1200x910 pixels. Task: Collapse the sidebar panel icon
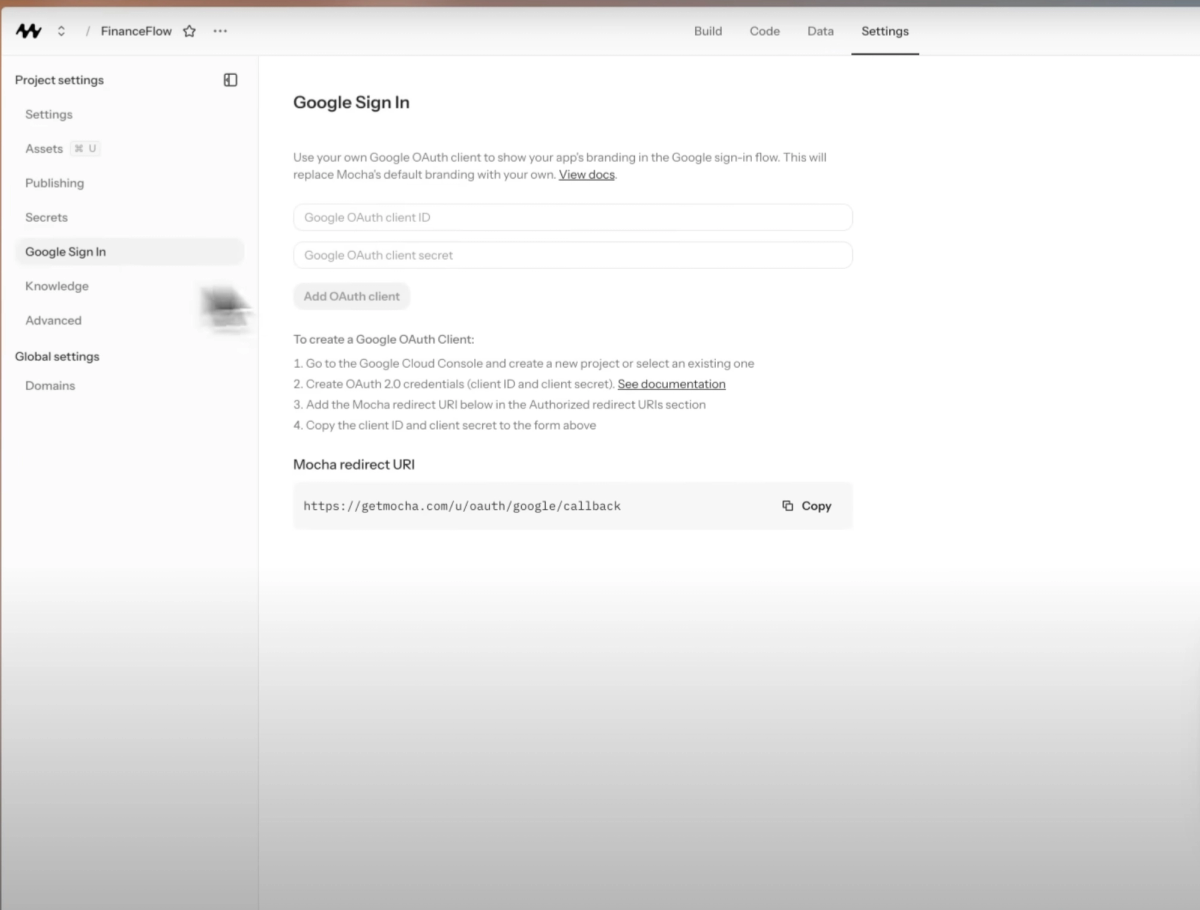(230, 80)
